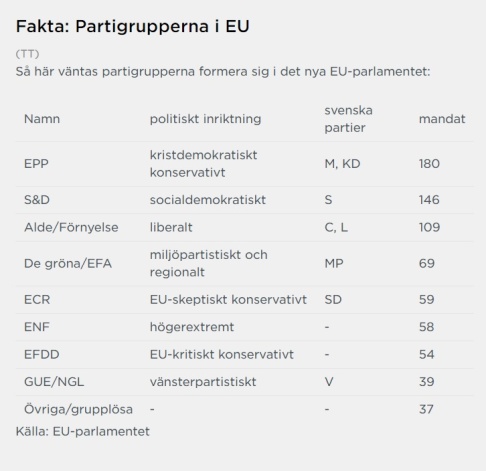Click the heading Fakta: Partigrupperna i EU
Image resolution: width=486 pixels, height=471 pixels.
coord(133,27)
